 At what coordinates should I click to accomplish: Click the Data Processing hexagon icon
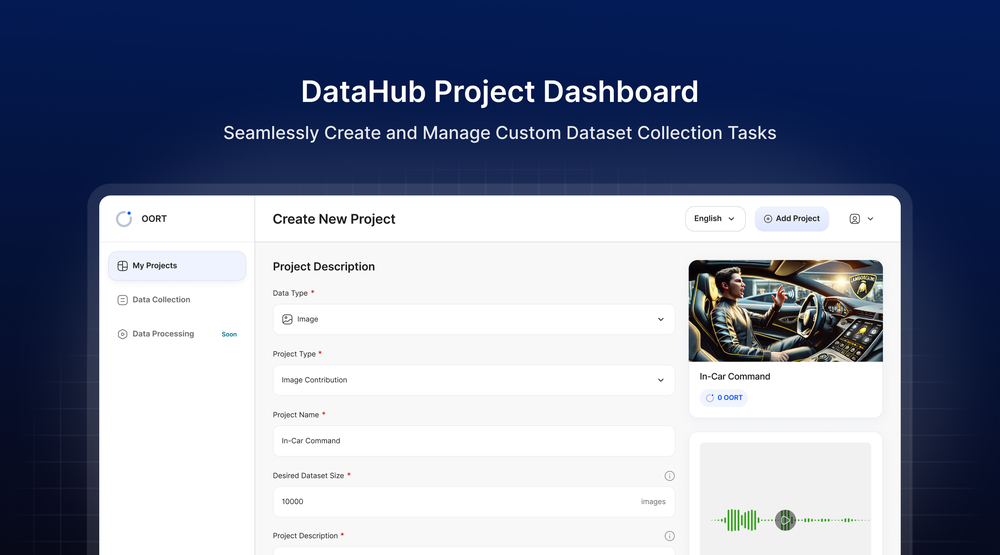click(x=122, y=334)
